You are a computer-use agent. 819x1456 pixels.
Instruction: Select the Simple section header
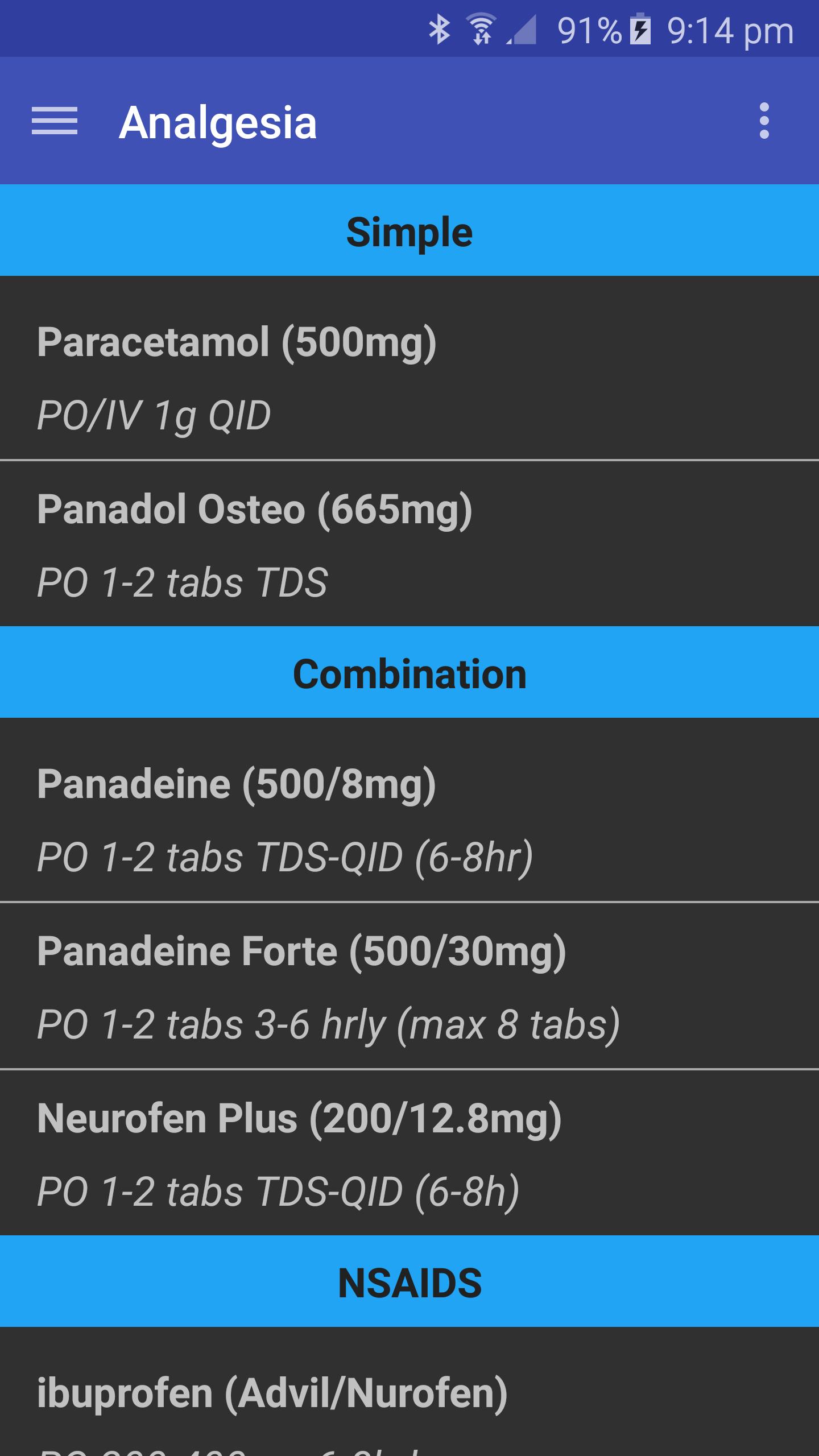point(409,231)
